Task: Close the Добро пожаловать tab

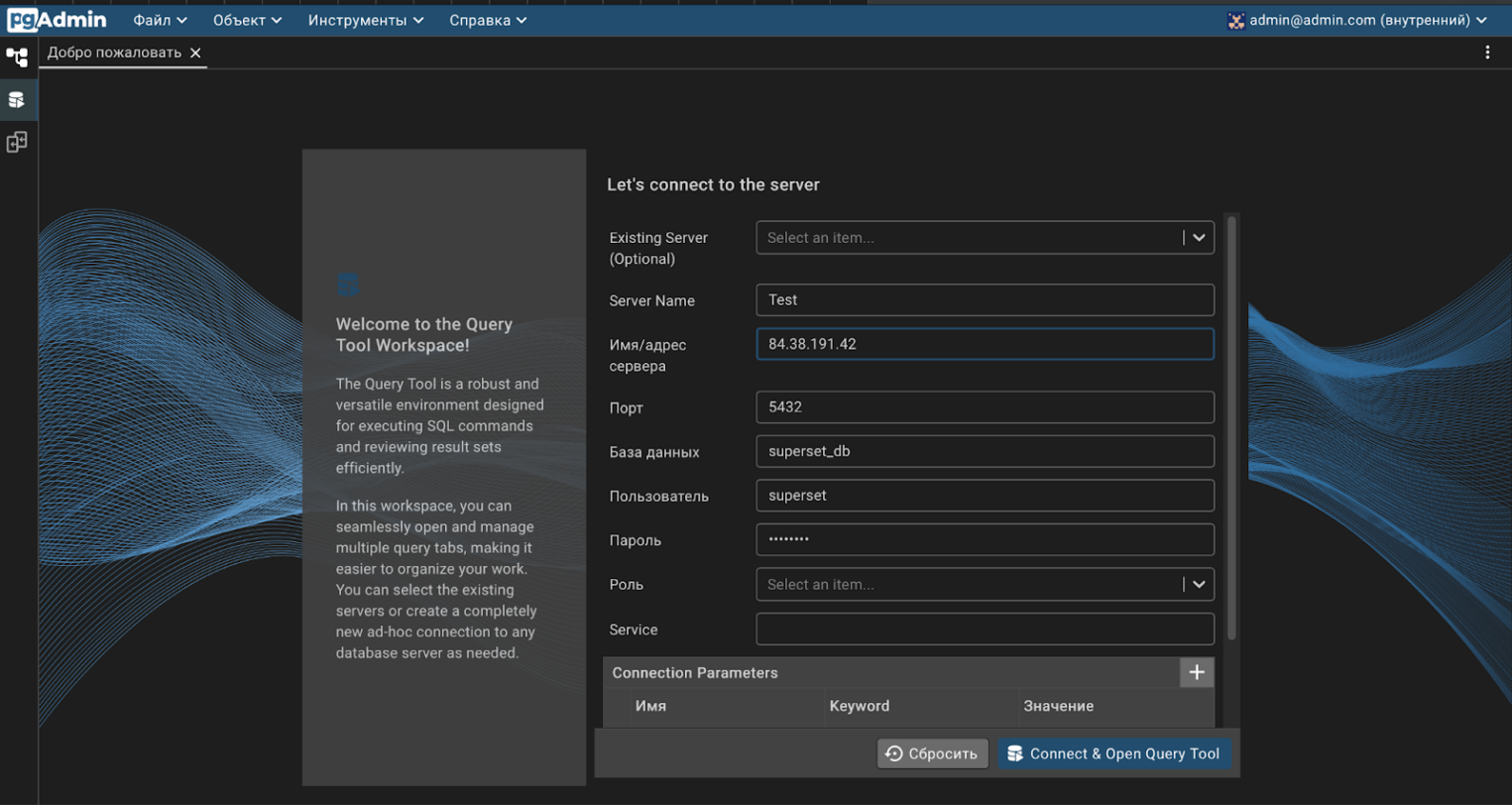Action: tap(195, 54)
